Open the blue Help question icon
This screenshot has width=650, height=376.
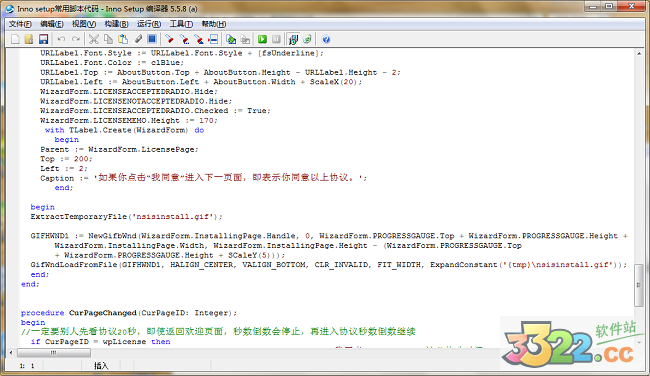click(326, 39)
